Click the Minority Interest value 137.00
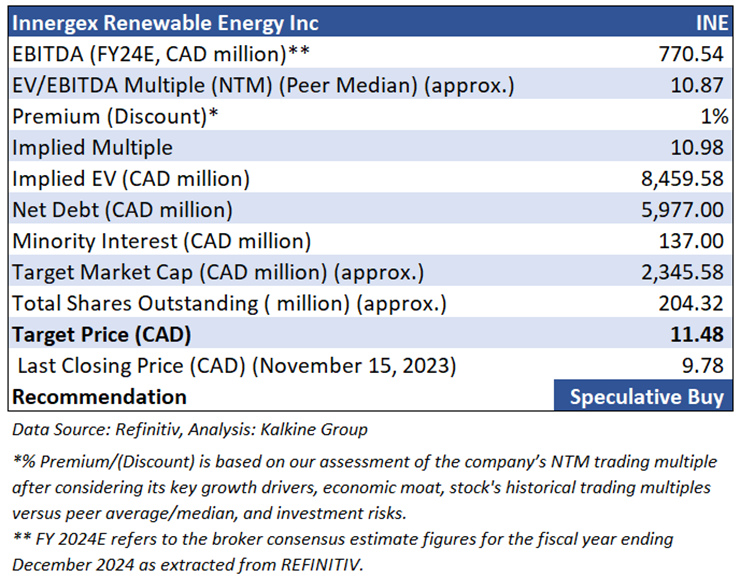Image resolution: width=740 pixels, height=577 pixels. 693,241
